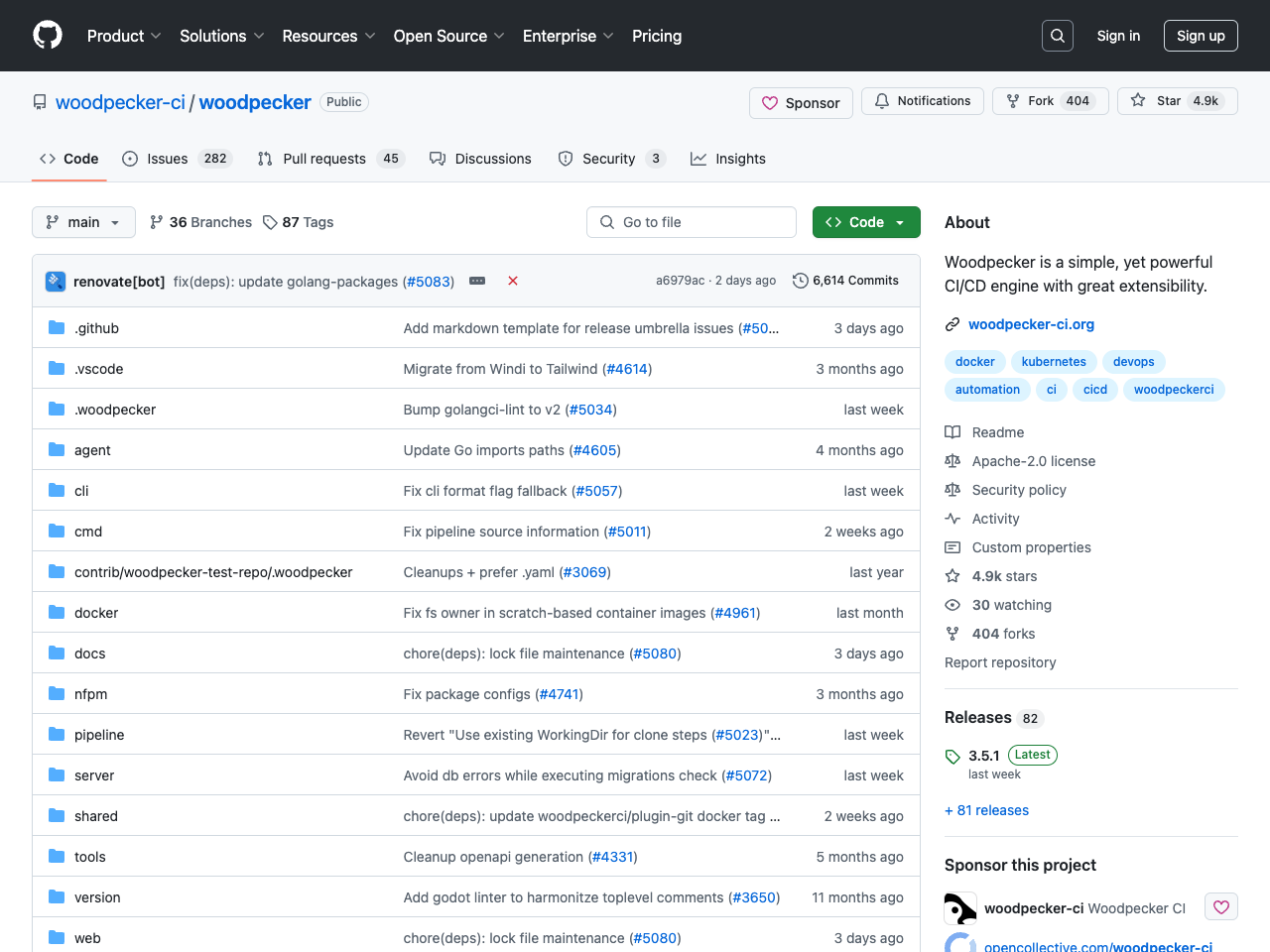Screen dimensions: 1270x952
Task: Open the Solutions dropdown menu
Action: (x=222, y=36)
